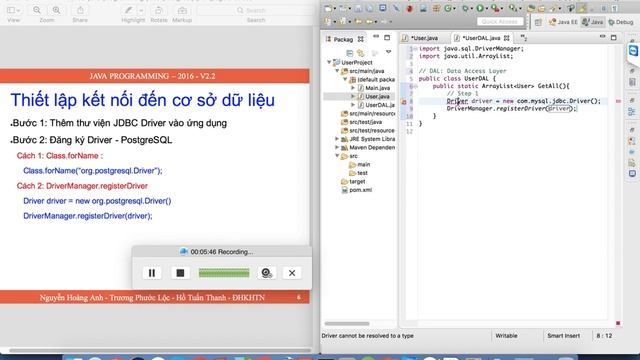Select pom.xml in Package Explorer
The image size is (640, 360).
[x=356, y=190]
